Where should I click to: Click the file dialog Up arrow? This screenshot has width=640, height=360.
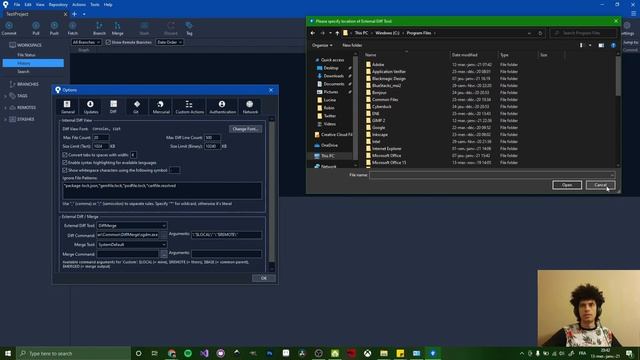(x=337, y=33)
